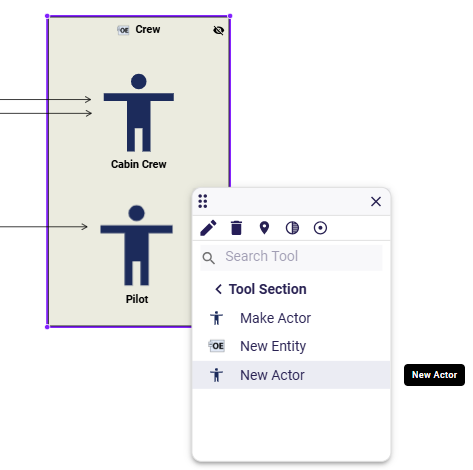Click the Search Tool input field
Viewport: 473px width, 470px height.
291,257
